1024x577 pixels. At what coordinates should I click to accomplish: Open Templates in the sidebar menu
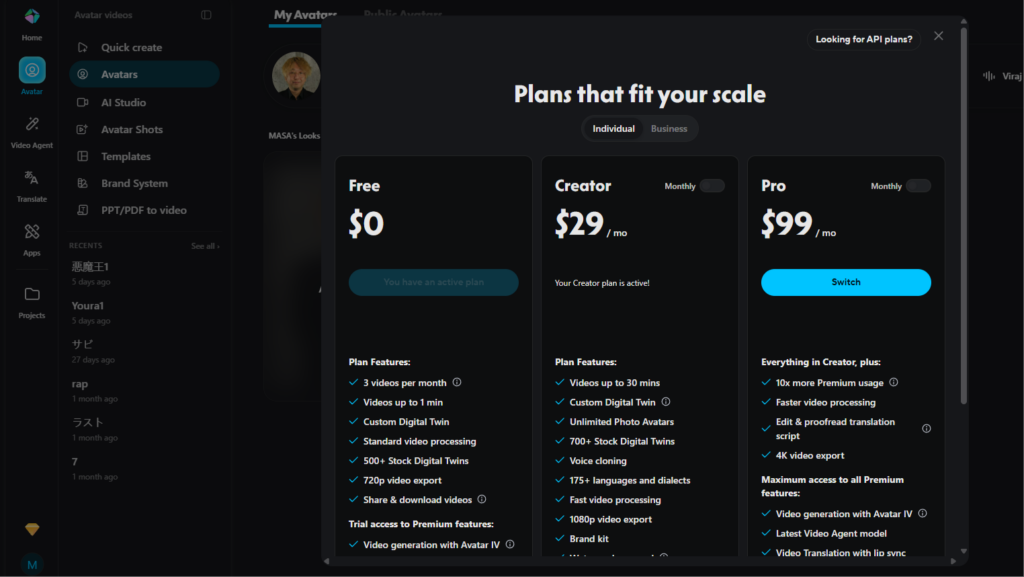pyautogui.click(x=126, y=157)
